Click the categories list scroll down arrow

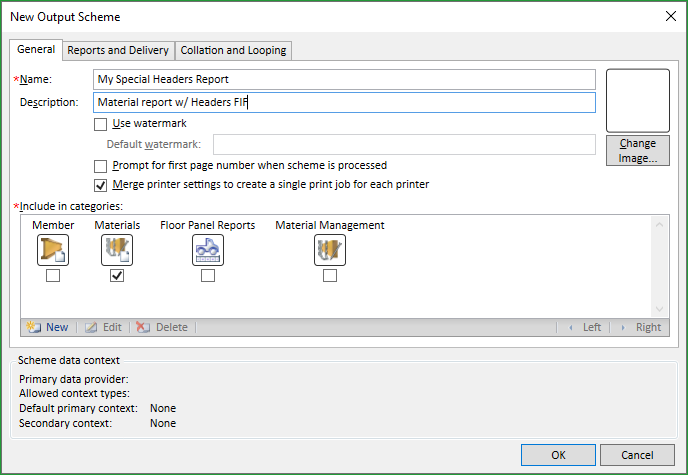[x=659, y=309]
